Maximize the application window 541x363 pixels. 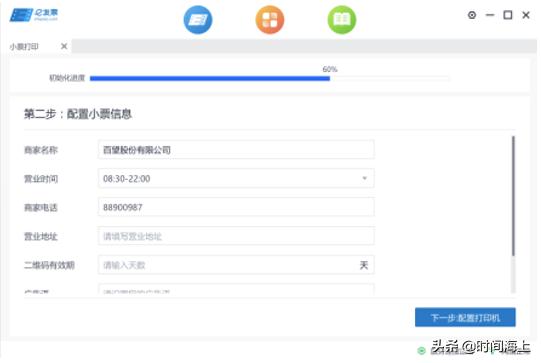508,15
